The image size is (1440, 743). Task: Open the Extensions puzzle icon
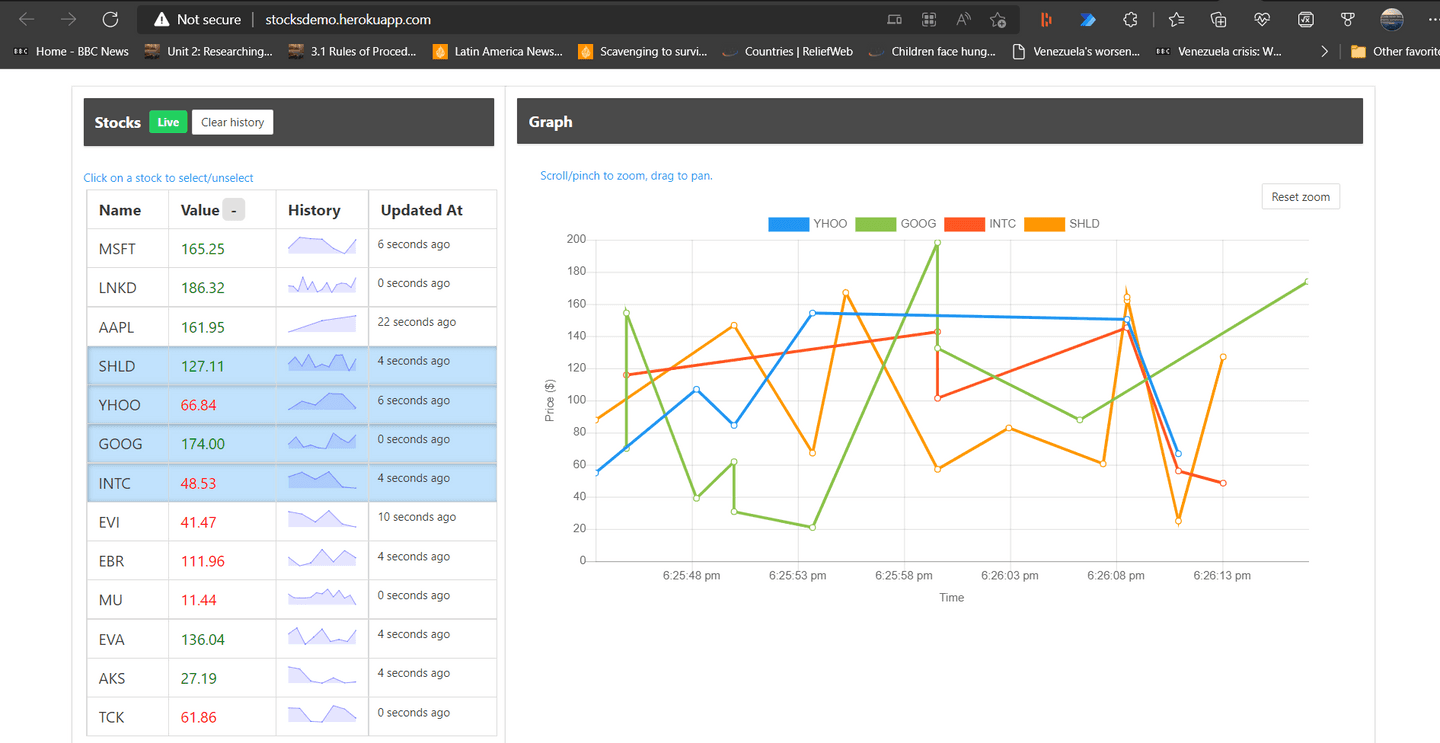pyautogui.click(x=1130, y=19)
